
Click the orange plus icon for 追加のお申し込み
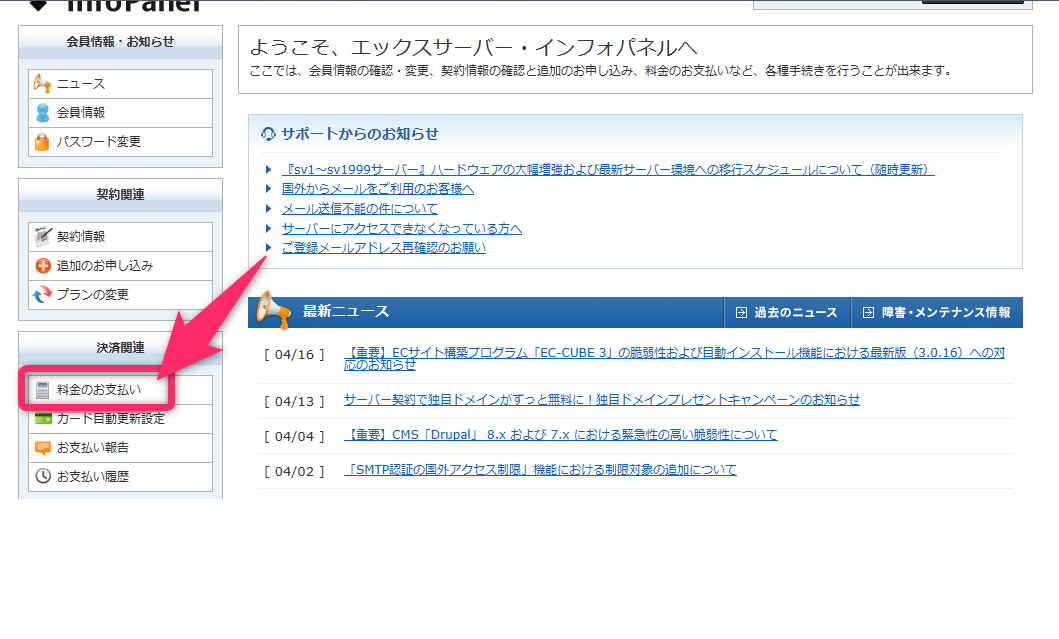(x=43, y=265)
